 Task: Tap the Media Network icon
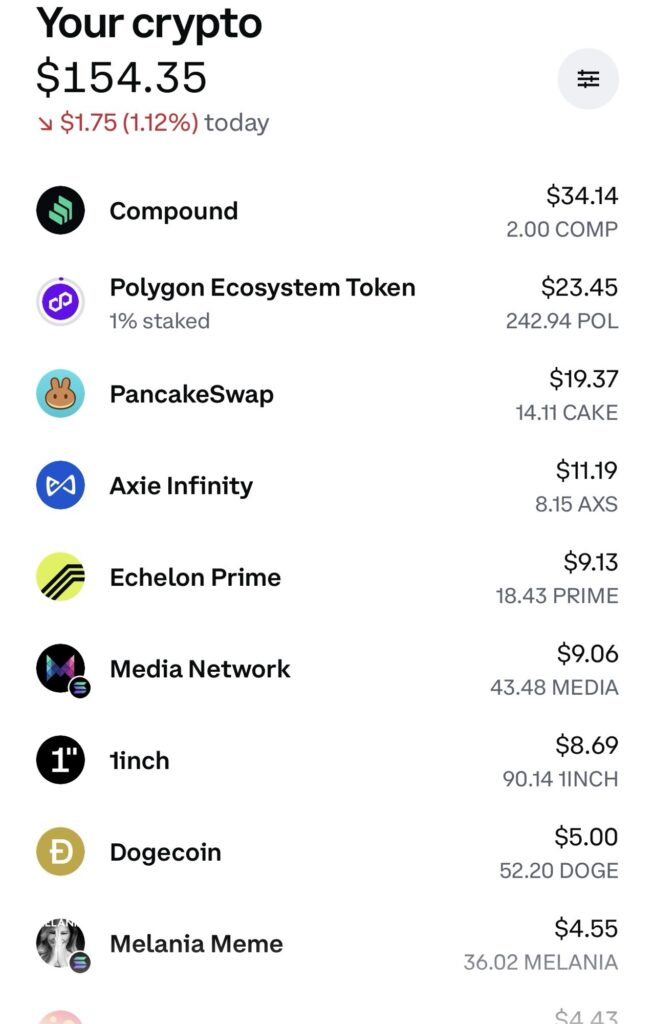[61, 669]
